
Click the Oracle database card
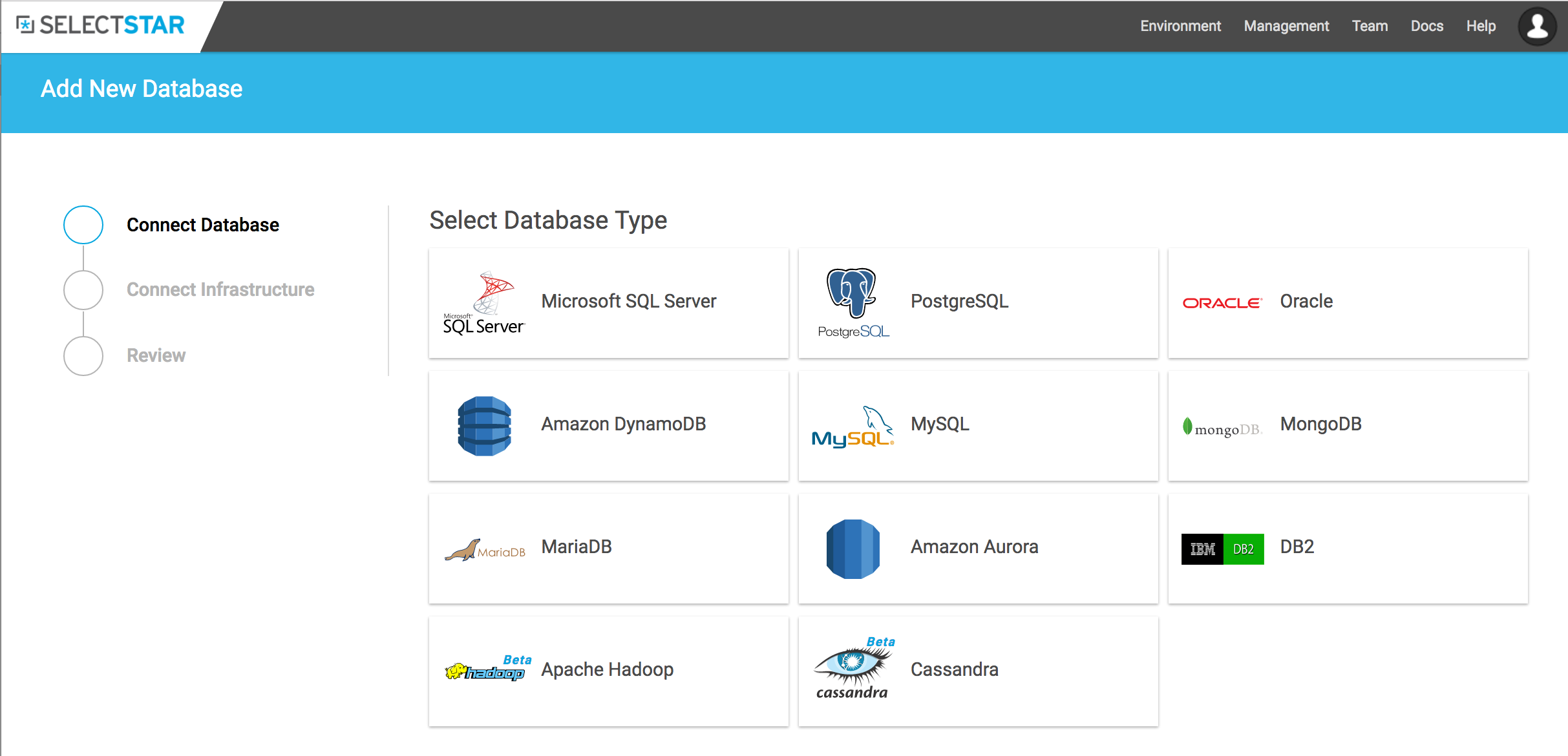click(1348, 302)
